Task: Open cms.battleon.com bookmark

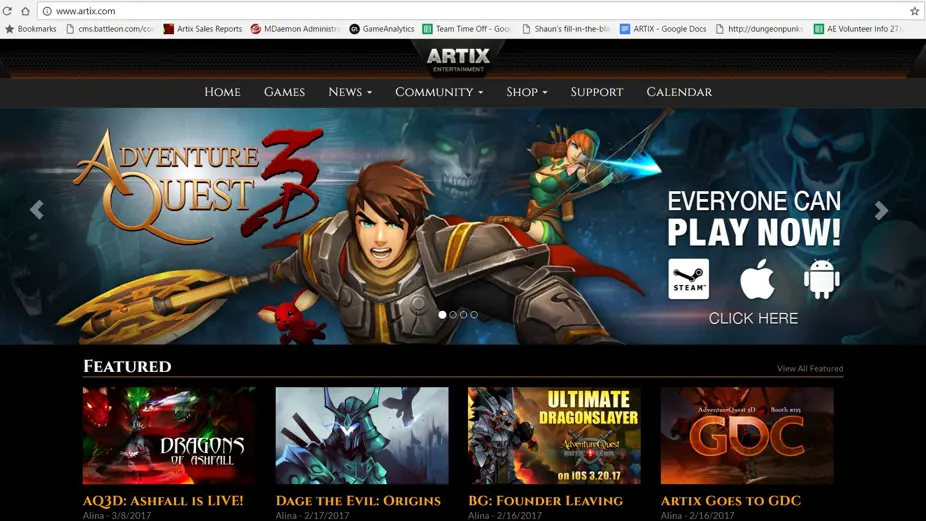Action: 110,28
